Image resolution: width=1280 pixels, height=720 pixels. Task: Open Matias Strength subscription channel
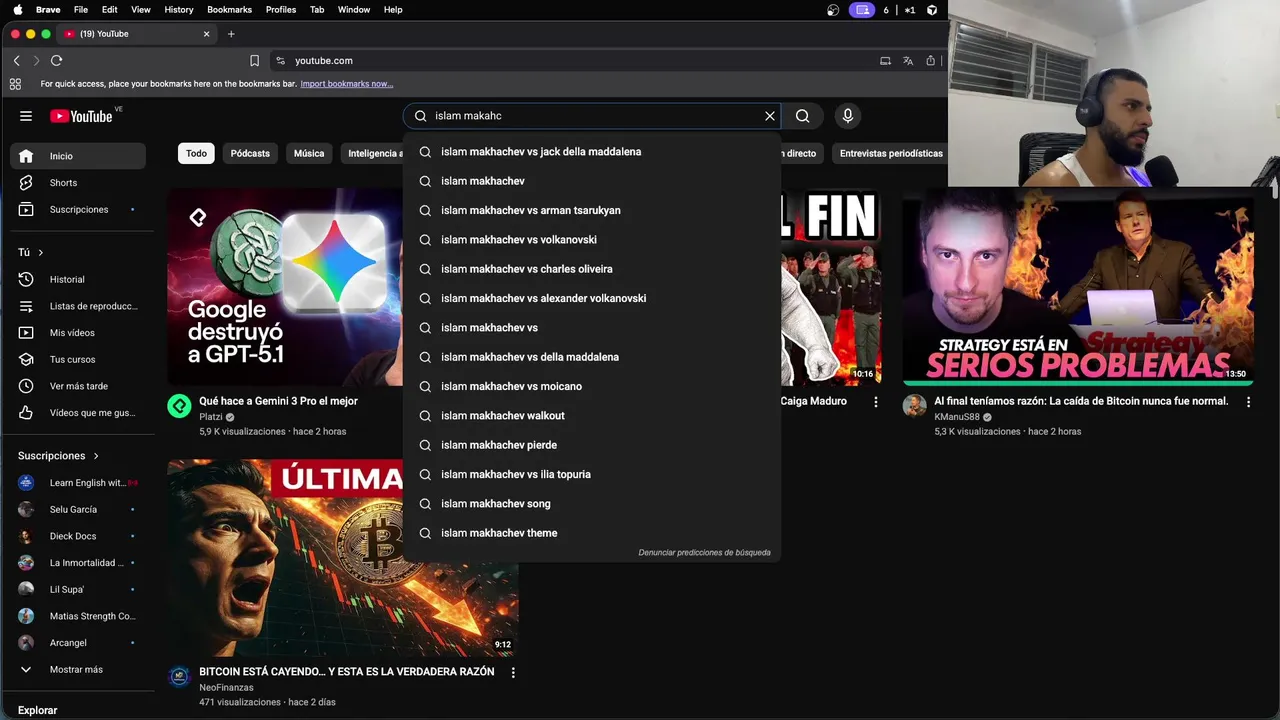tap(78, 616)
